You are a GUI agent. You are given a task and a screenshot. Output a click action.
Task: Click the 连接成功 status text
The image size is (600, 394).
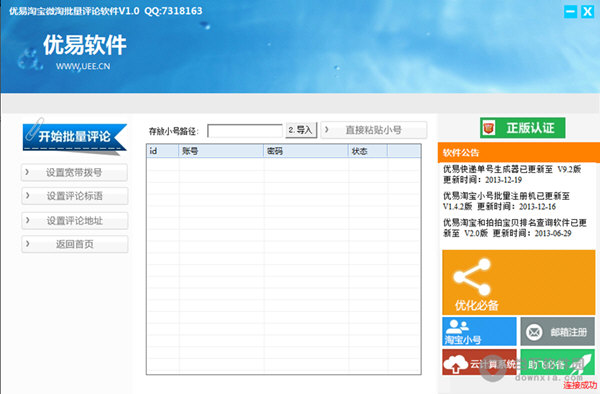tap(580, 386)
